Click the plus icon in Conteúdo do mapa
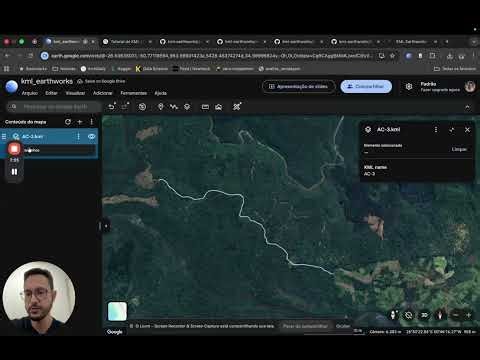This screenshot has width=480, height=360. tap(80, 122)
